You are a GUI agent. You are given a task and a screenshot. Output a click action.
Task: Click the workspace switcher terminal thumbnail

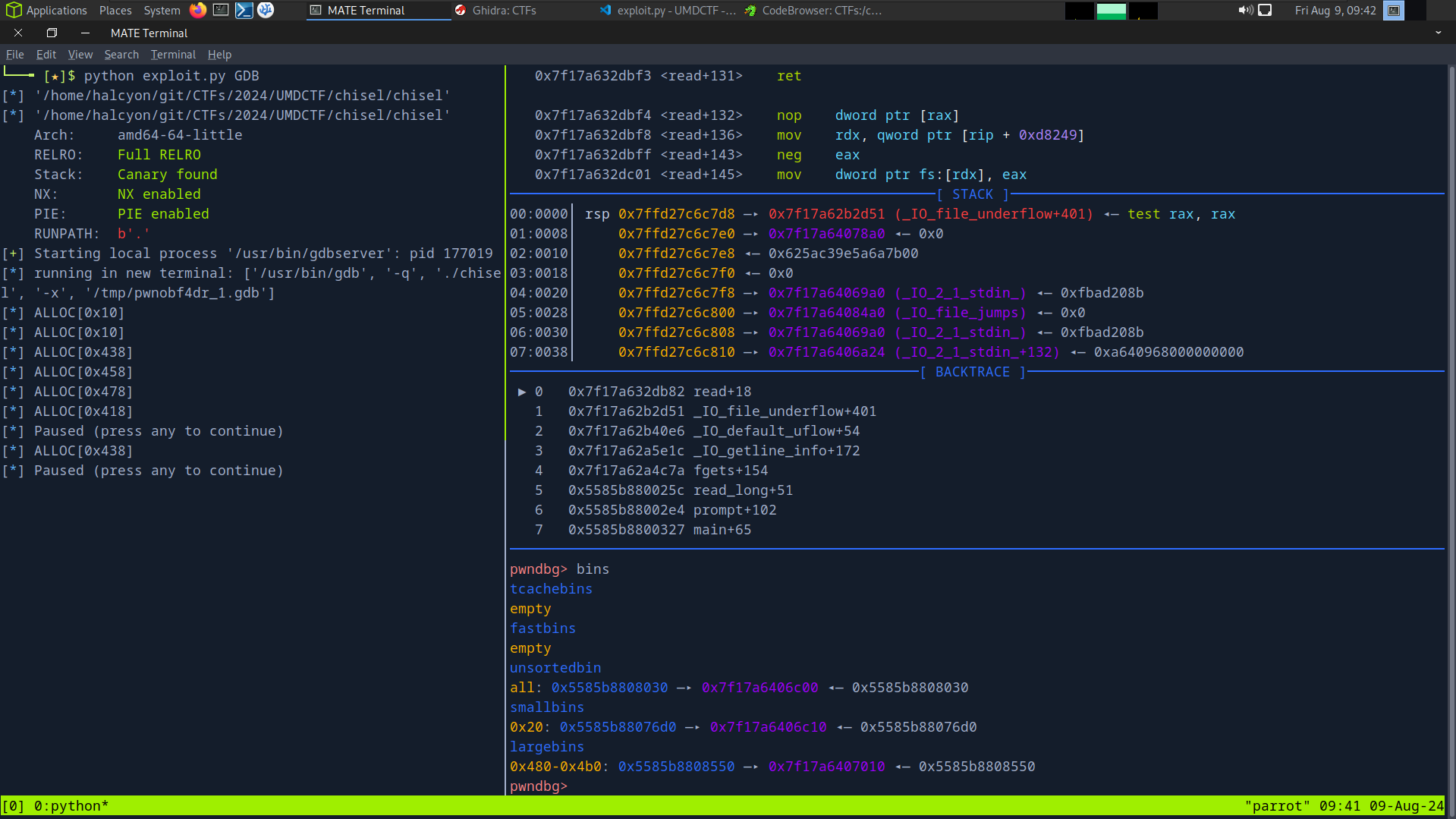1394,11
